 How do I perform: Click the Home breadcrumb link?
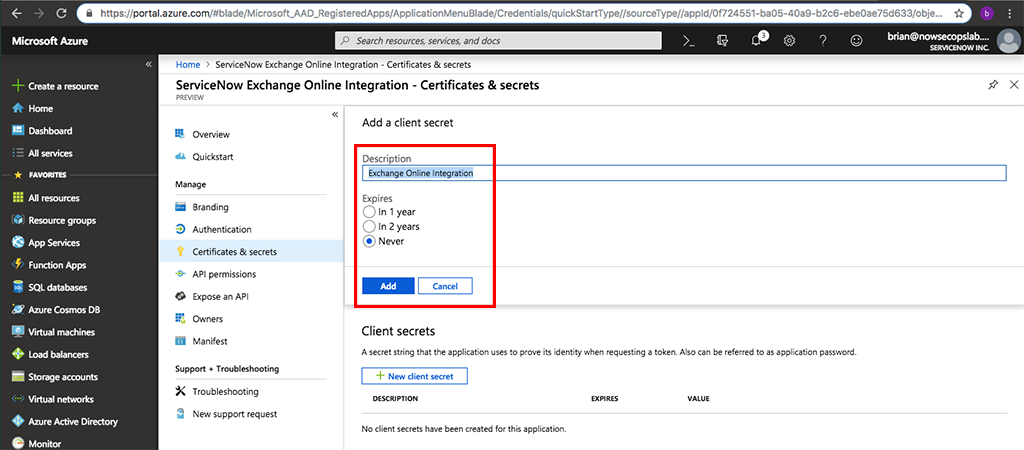188,65
